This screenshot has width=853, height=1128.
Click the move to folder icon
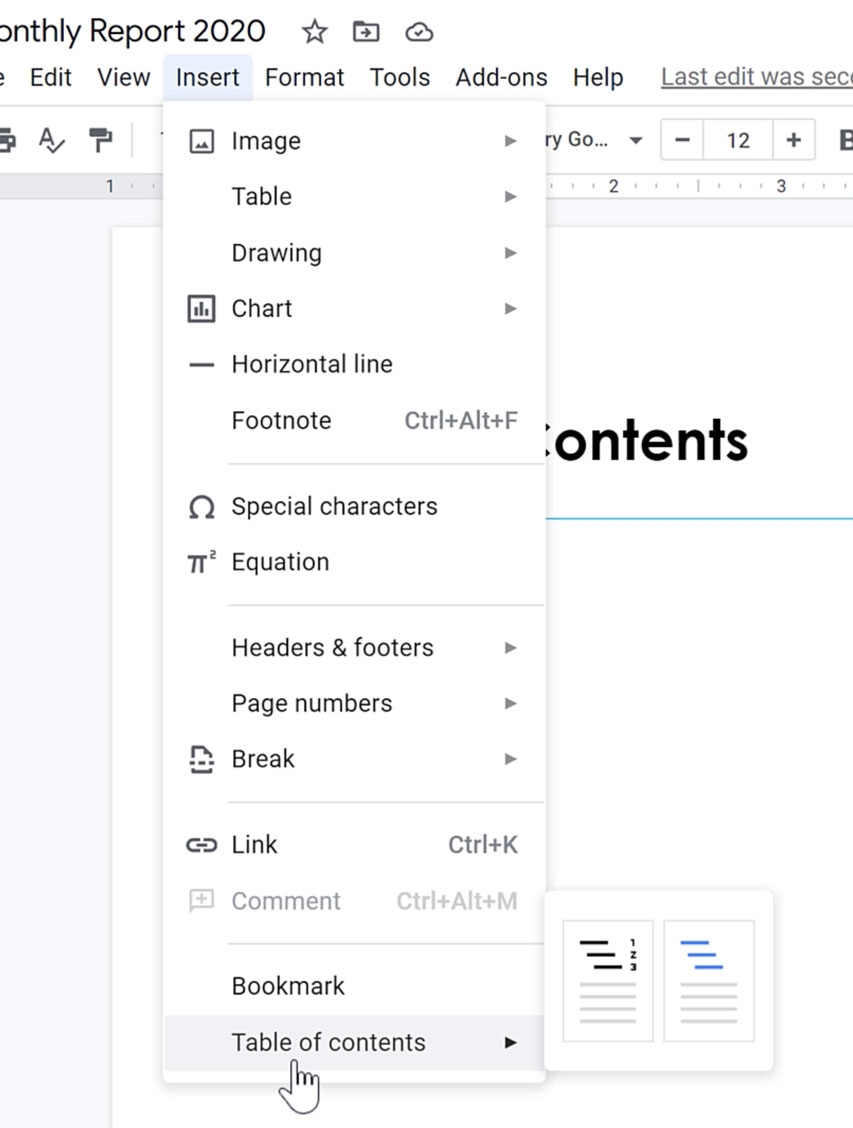[366, 32]
